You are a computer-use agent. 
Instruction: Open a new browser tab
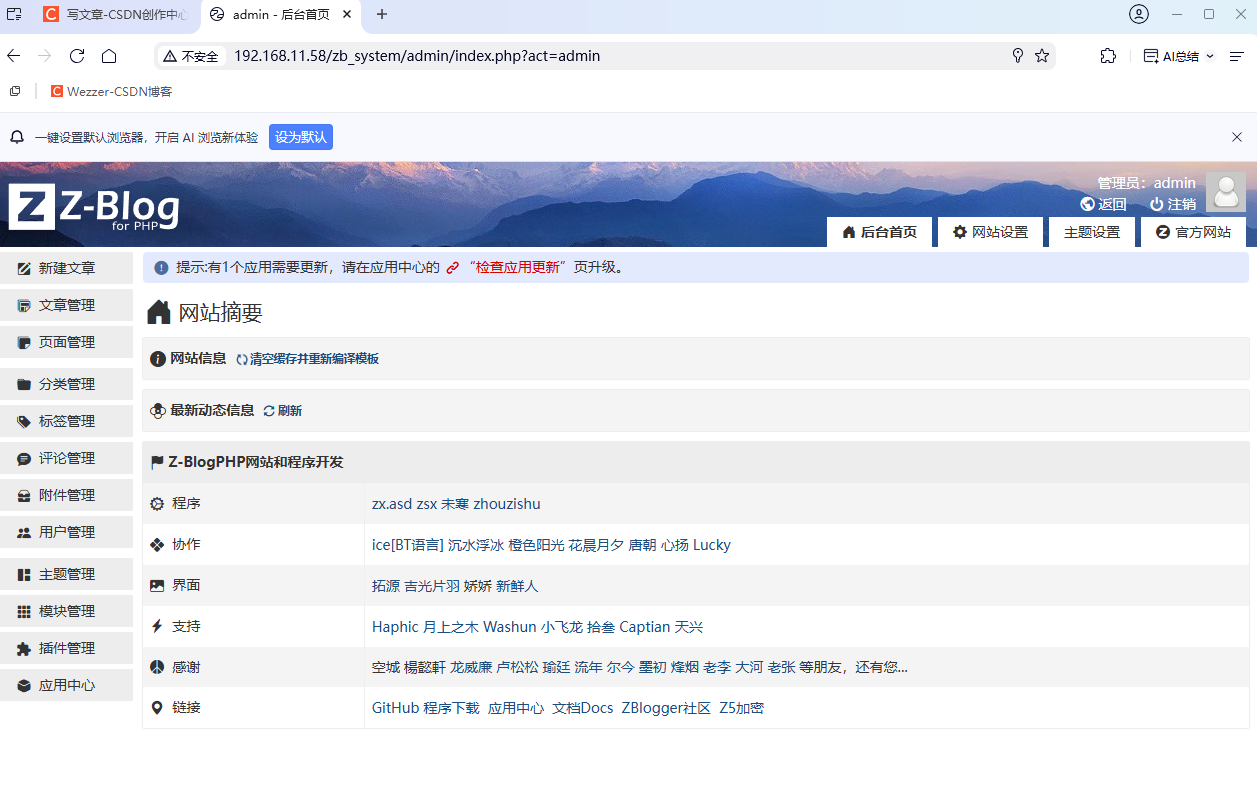click(x=382, y=14)
